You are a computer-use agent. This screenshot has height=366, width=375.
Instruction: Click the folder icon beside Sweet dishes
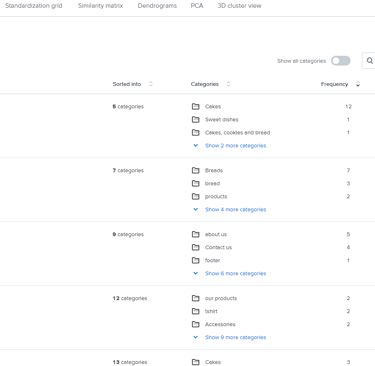coord(196,119)
